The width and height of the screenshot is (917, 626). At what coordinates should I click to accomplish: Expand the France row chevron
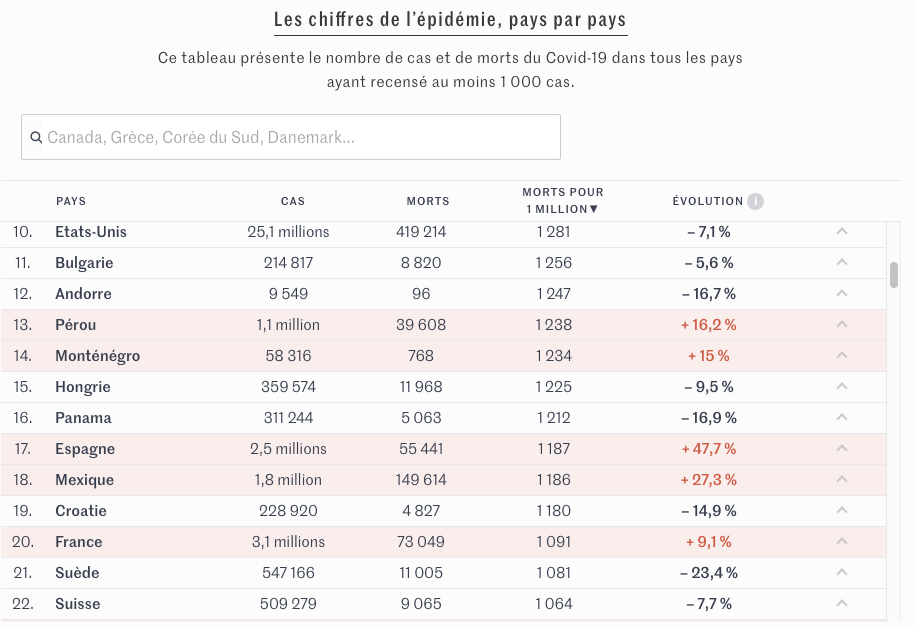pos(842,542)
